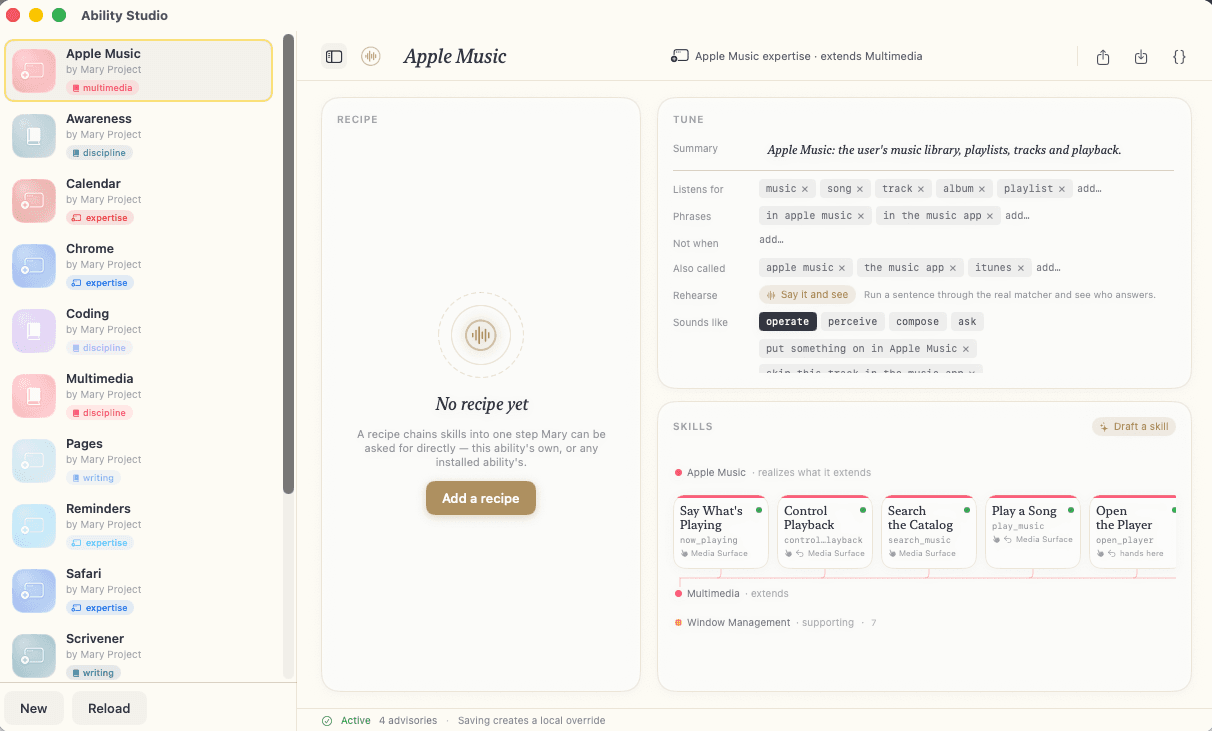Remove the 'music' listens-for tag
This screenshot has width=1212, height=731.
[x=805, y=189]
